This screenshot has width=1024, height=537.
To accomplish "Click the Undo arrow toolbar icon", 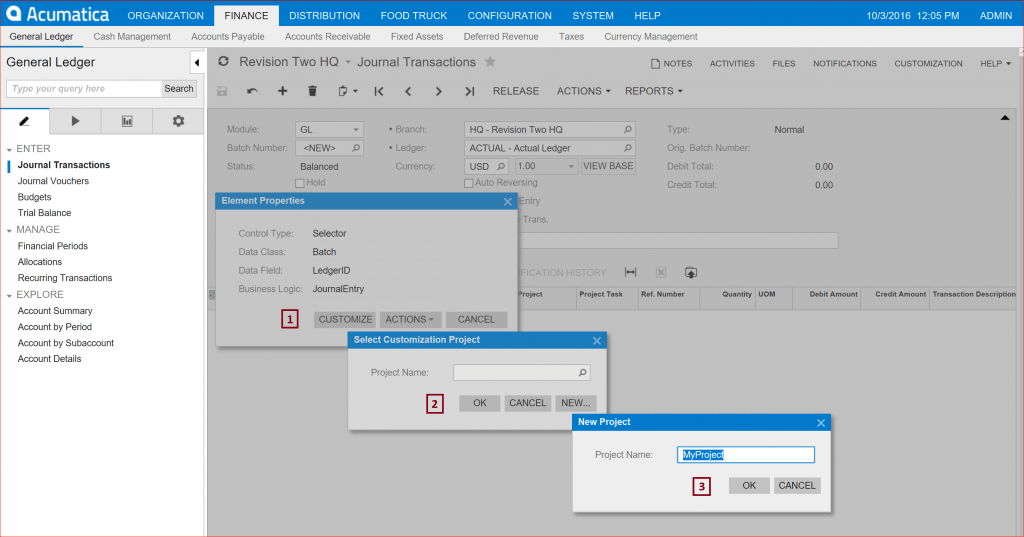I will [x=252, y=91].
